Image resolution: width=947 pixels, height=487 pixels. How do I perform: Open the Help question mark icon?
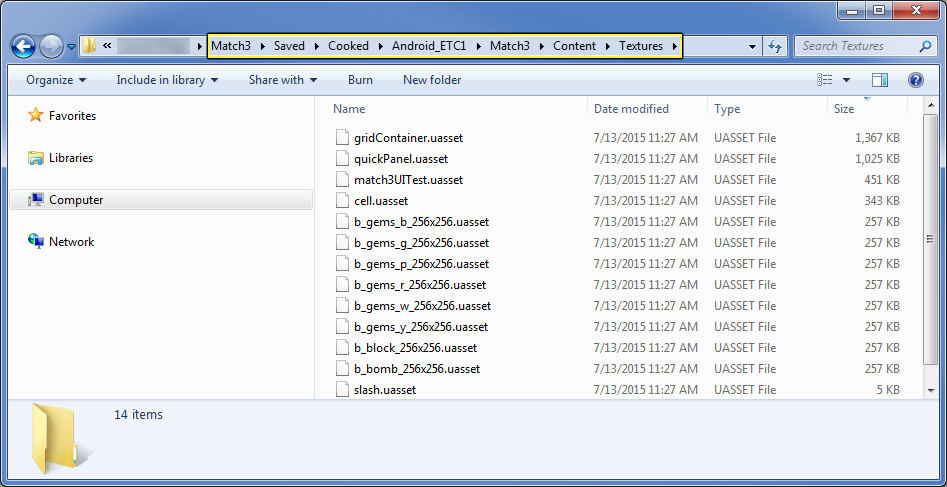[916, 80]
